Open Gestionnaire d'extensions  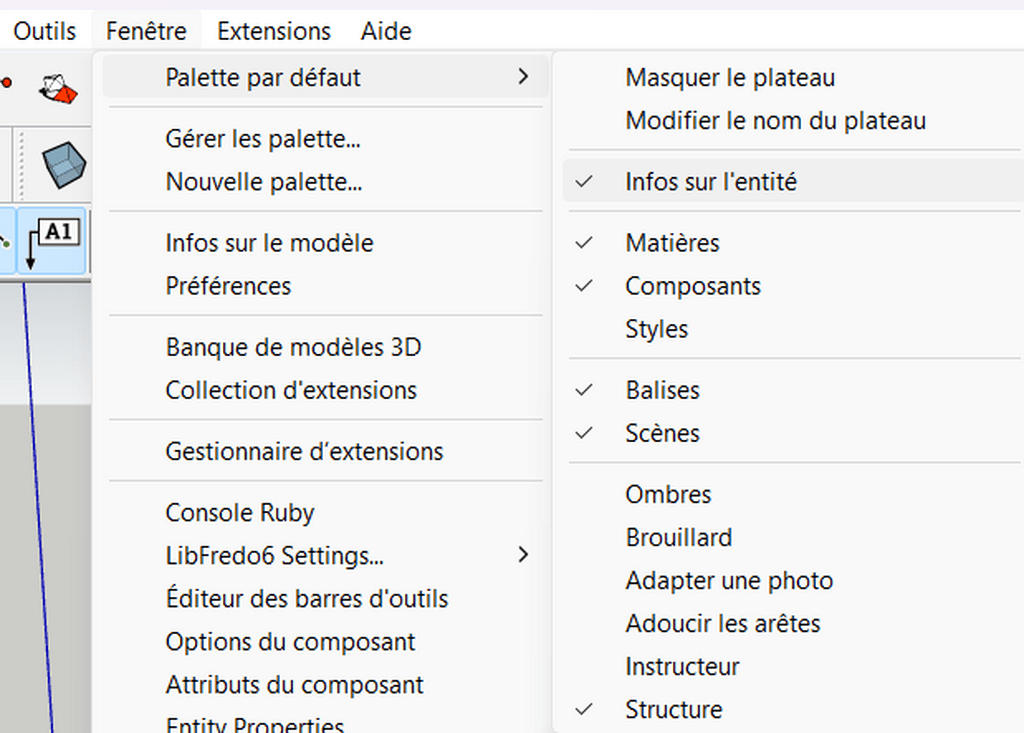click(x=304, y=452)
